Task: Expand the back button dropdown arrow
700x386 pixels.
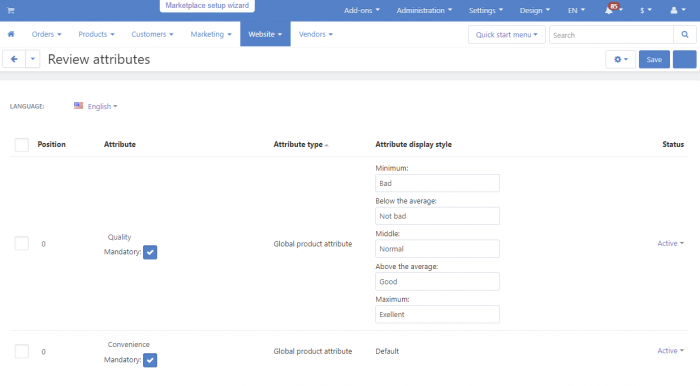Action: (x=33, y=59)
